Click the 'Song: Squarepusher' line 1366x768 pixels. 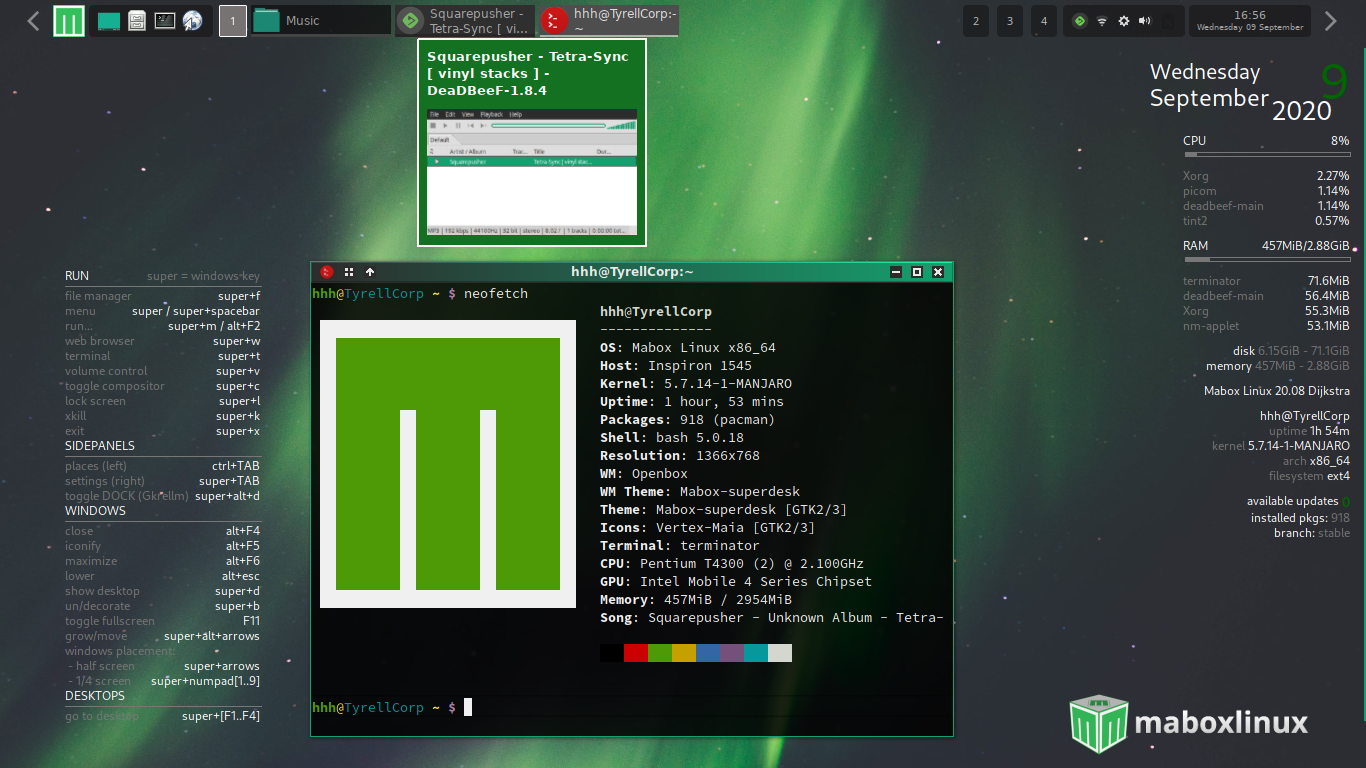[x=772, y=617]
